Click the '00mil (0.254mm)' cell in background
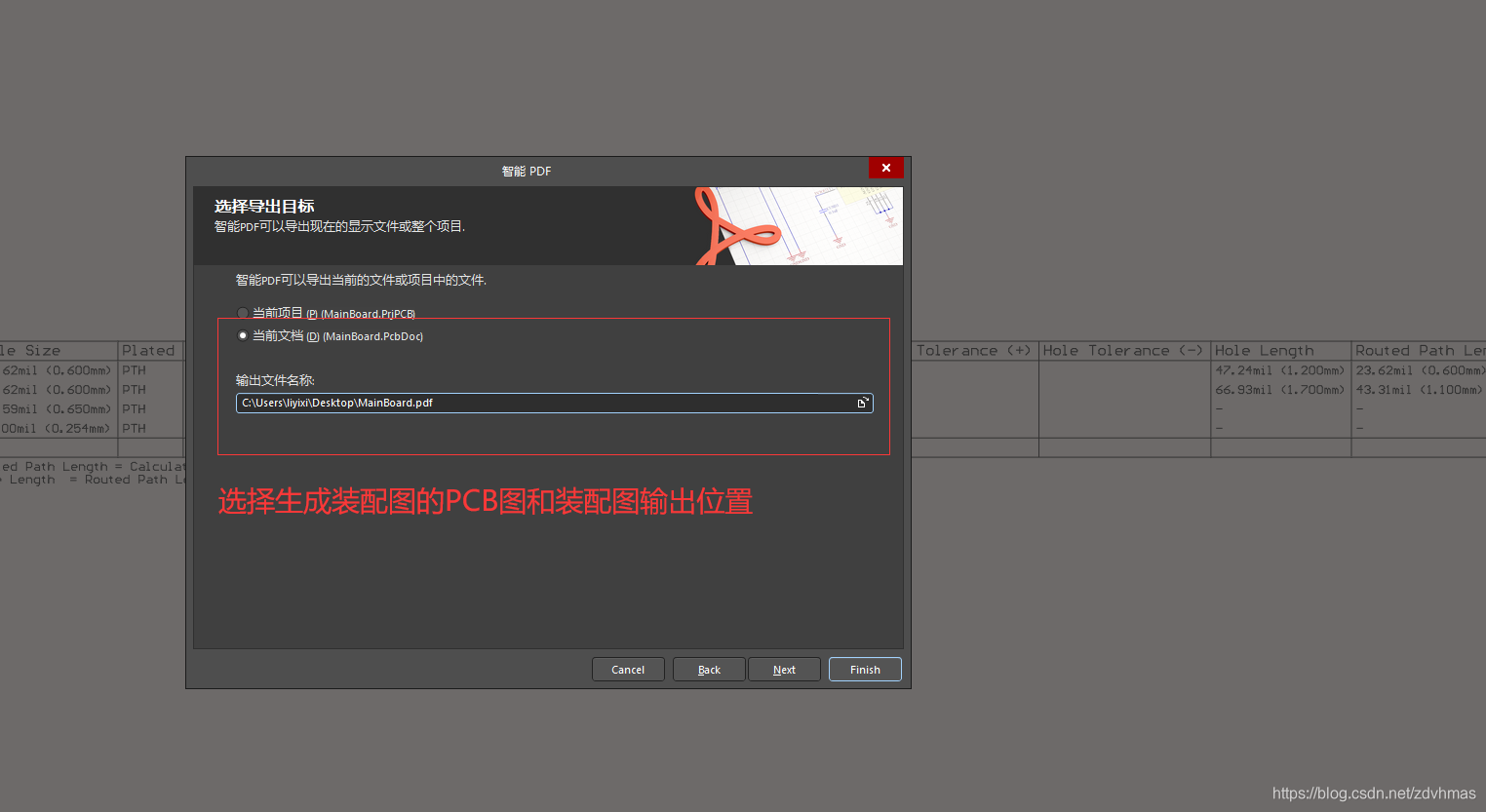Screen dimensions: 1486x812 coord(57,429)
